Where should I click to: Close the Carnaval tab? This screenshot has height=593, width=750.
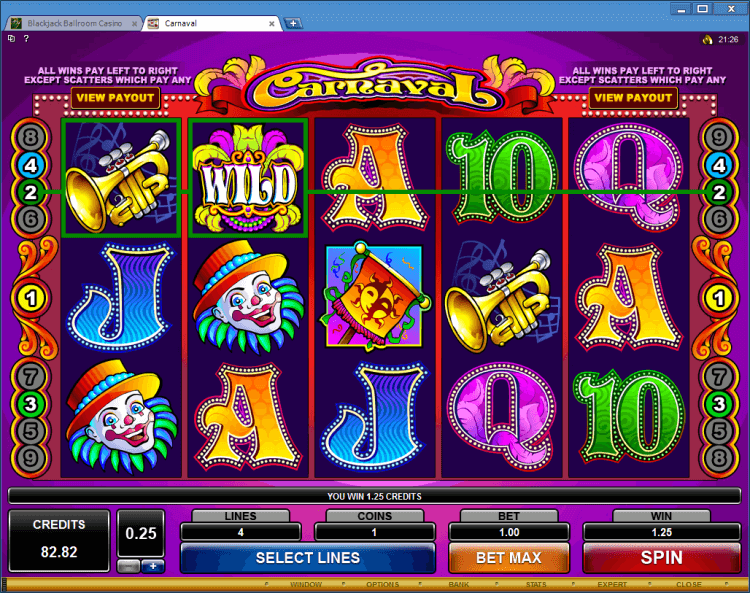pos(272,23)
